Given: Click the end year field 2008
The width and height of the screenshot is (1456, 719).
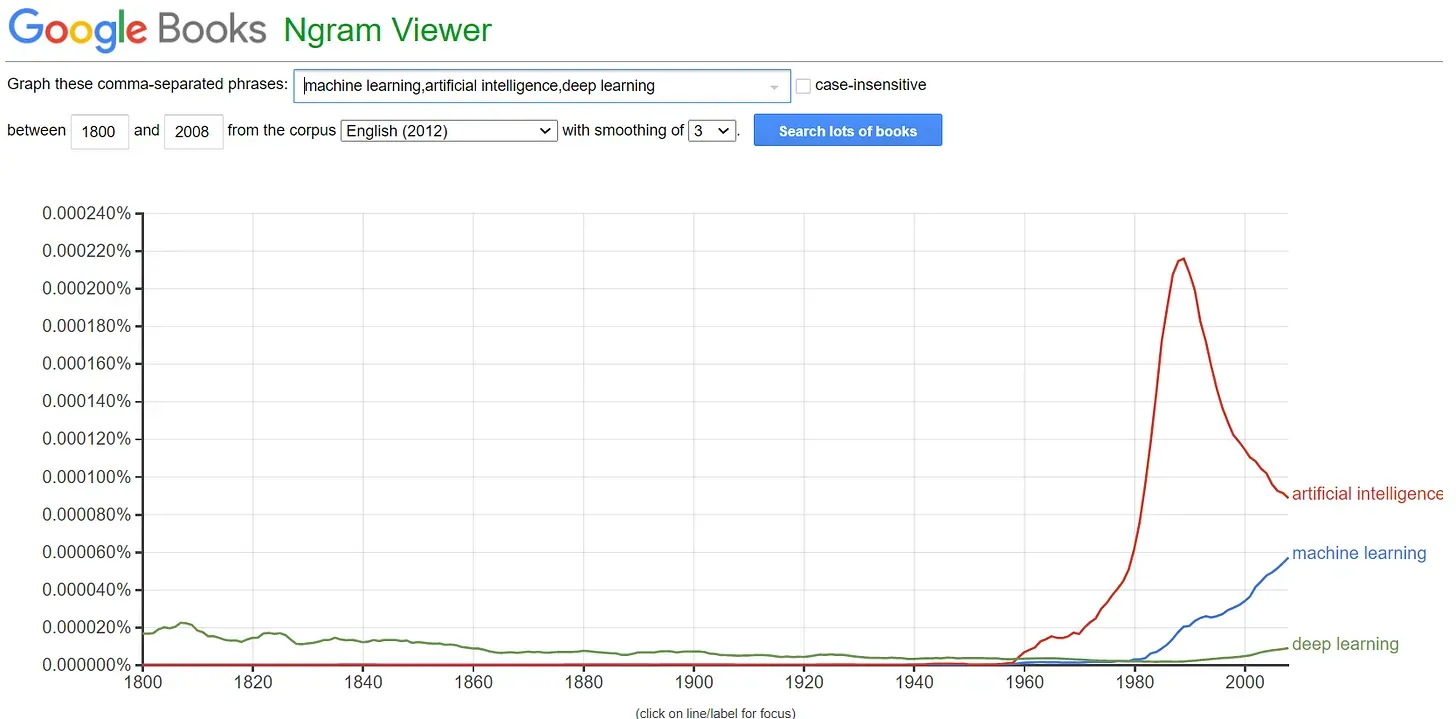Looking at the screenshot, I should [x=193, y=131].
